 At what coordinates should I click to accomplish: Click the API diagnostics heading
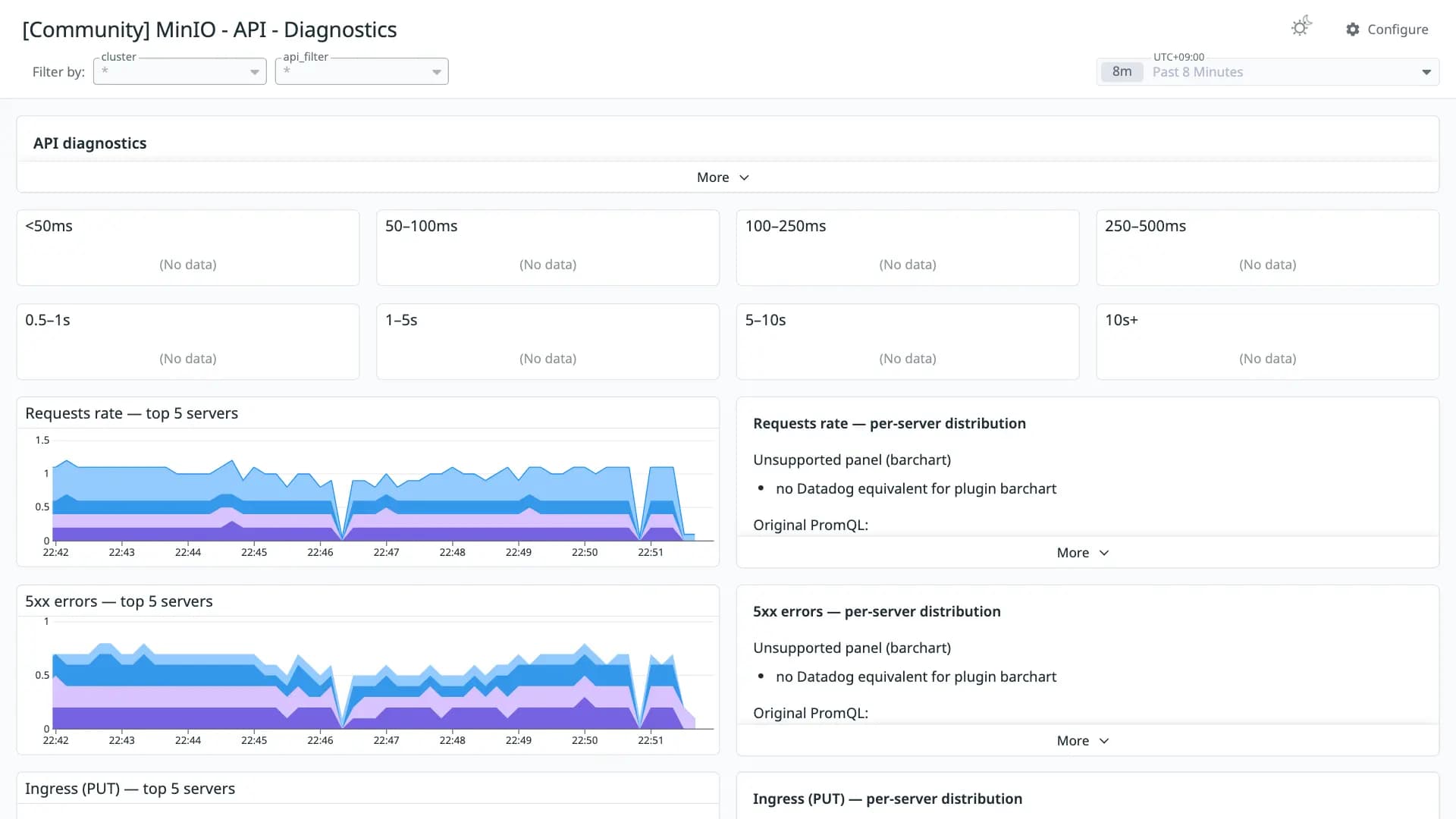(89, 143)
